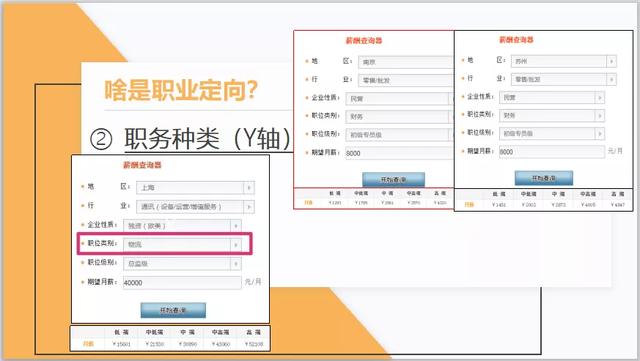
Task: Open 企业性质 dropdown in 南京 panel
Action: (x=400, y=98)
